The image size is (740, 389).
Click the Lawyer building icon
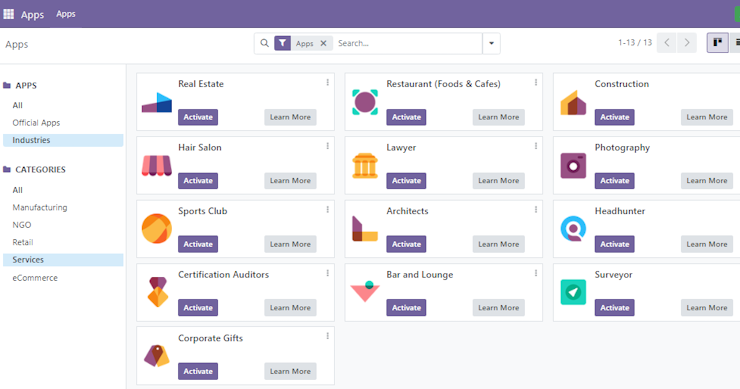(365, 166)
